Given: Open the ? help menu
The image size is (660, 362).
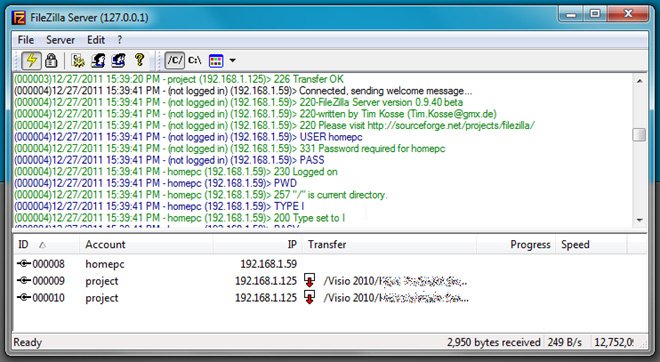Looking at the screenshot, I should tap(120, 40).
